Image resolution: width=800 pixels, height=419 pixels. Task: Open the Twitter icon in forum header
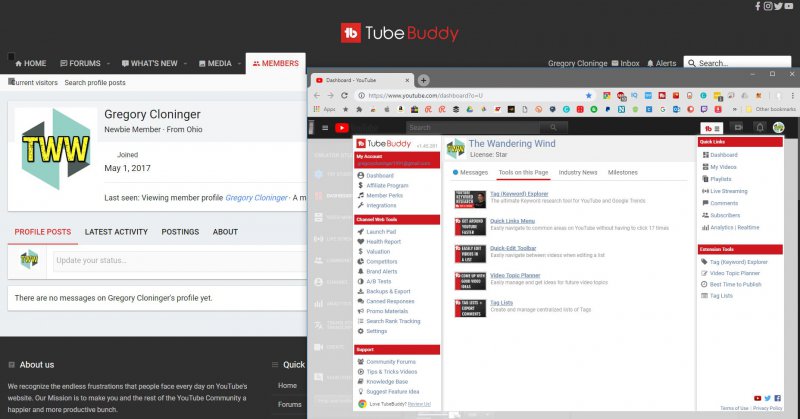click(x=778, y=6)
